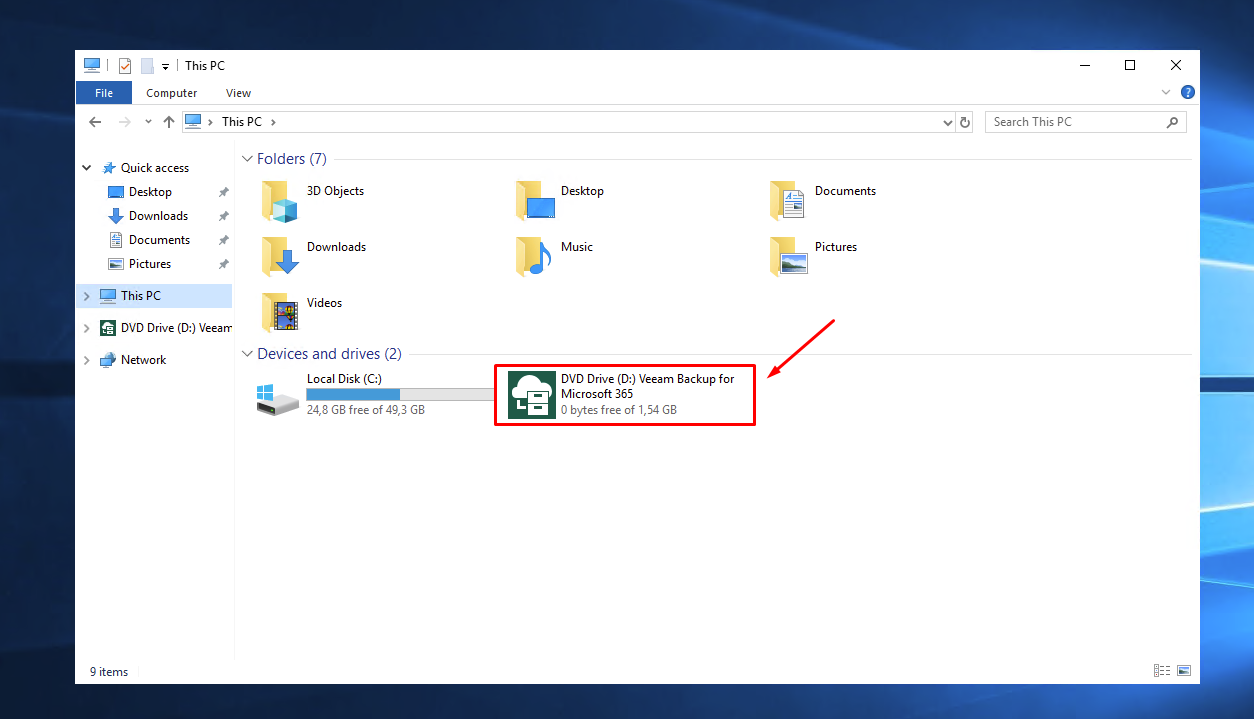Switch to Details view in status bar

(1162, 671)
